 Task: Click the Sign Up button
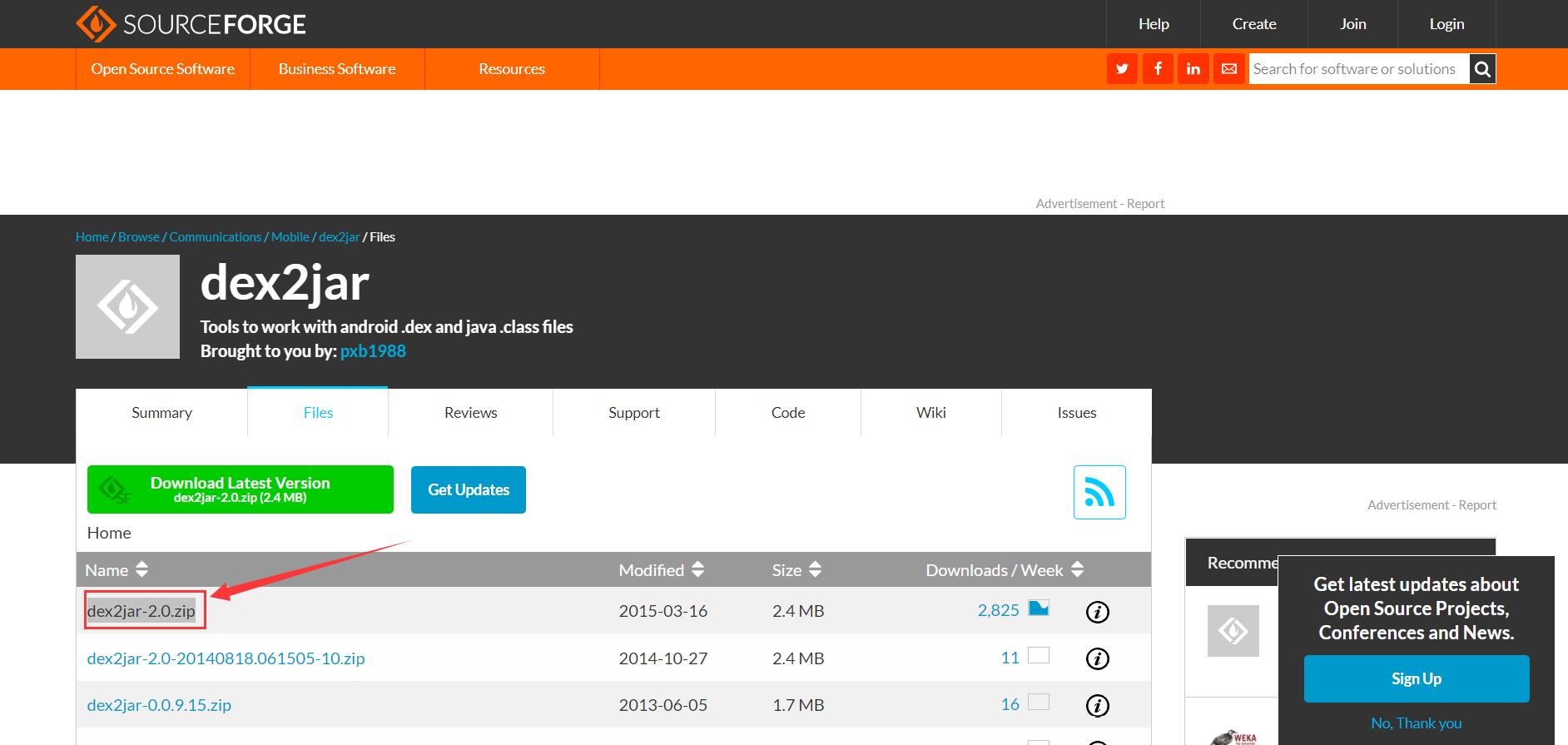[x=1417, y=678]
